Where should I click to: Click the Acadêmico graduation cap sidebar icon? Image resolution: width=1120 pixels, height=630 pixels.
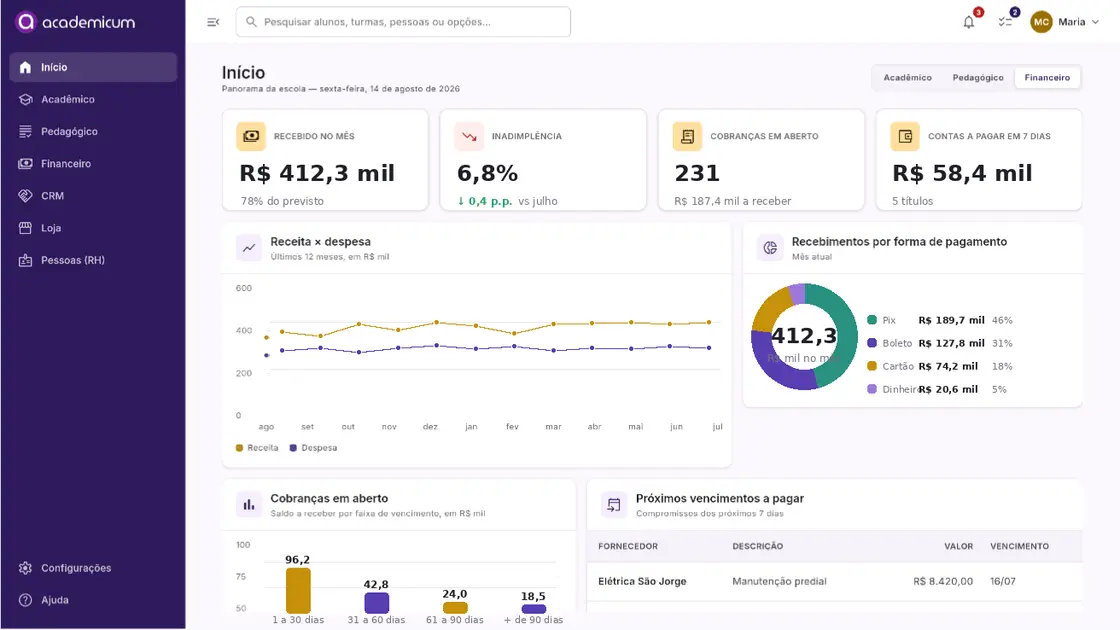click(26, 99)
